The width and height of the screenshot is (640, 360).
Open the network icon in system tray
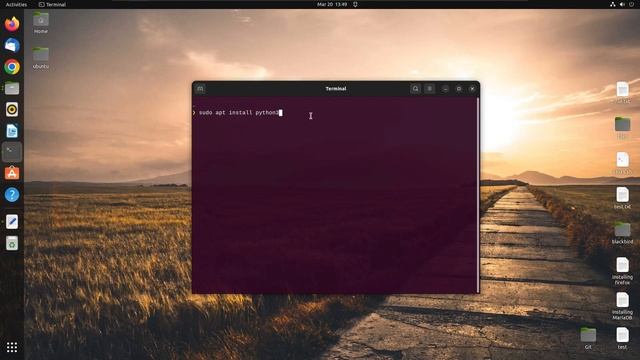613,4
